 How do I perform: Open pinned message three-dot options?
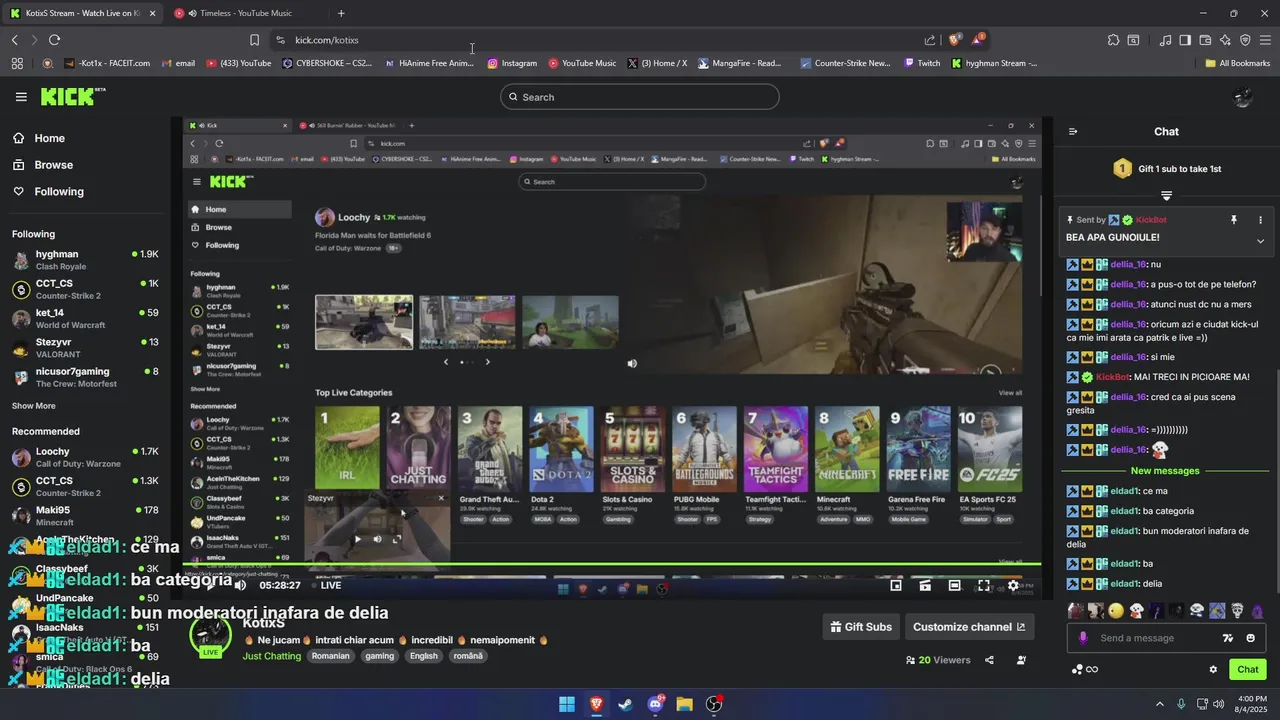1260,219
